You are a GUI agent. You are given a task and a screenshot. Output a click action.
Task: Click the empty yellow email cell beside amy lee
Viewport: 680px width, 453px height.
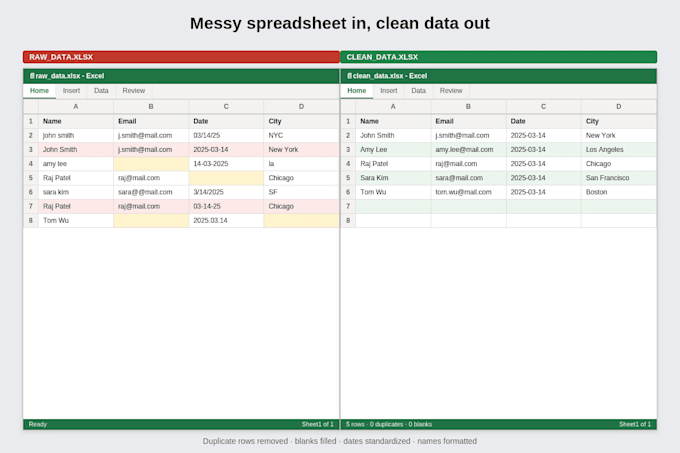(151, 164)
